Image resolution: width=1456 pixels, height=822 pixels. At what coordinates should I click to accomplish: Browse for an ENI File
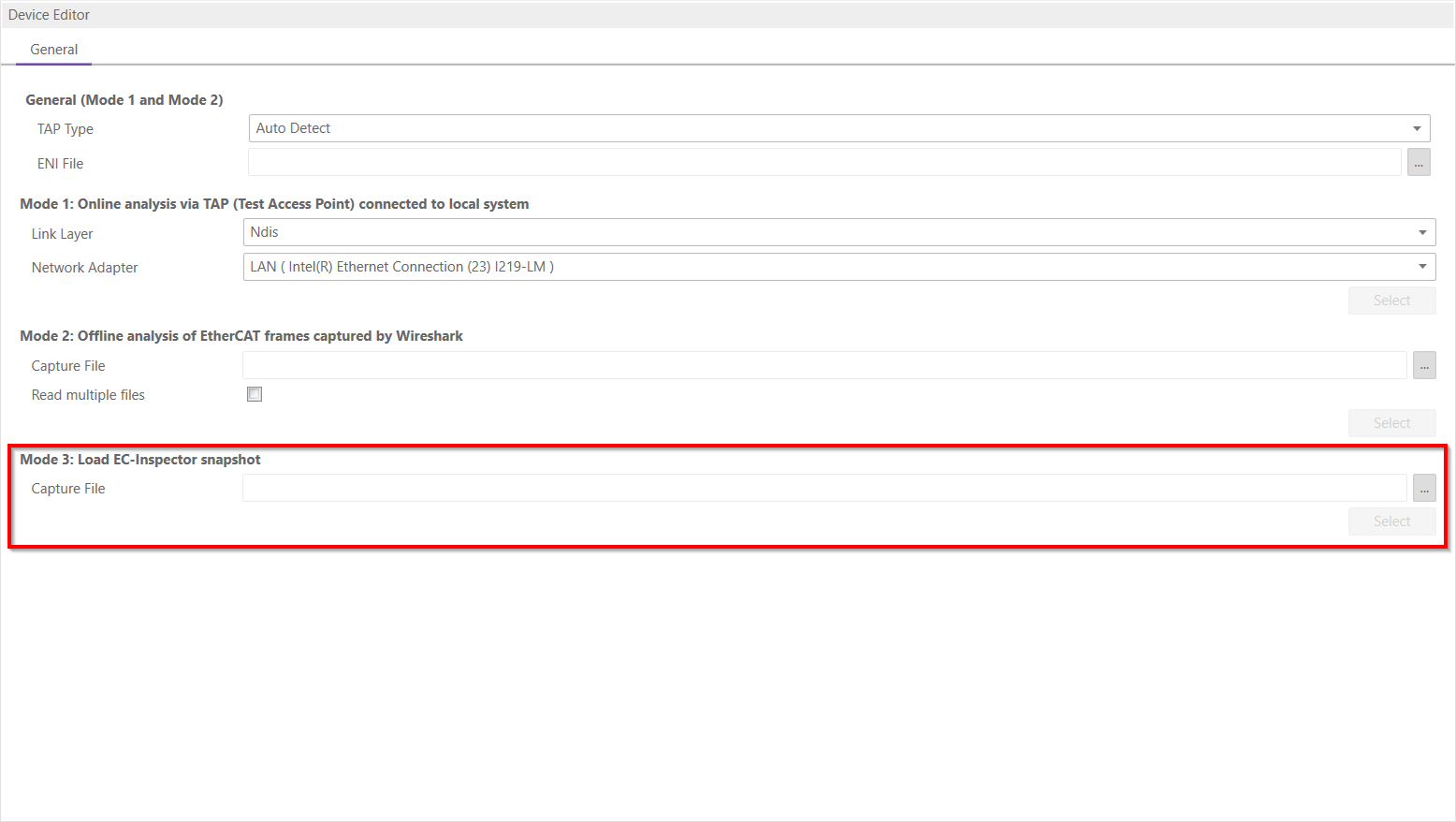[1419, 163]
